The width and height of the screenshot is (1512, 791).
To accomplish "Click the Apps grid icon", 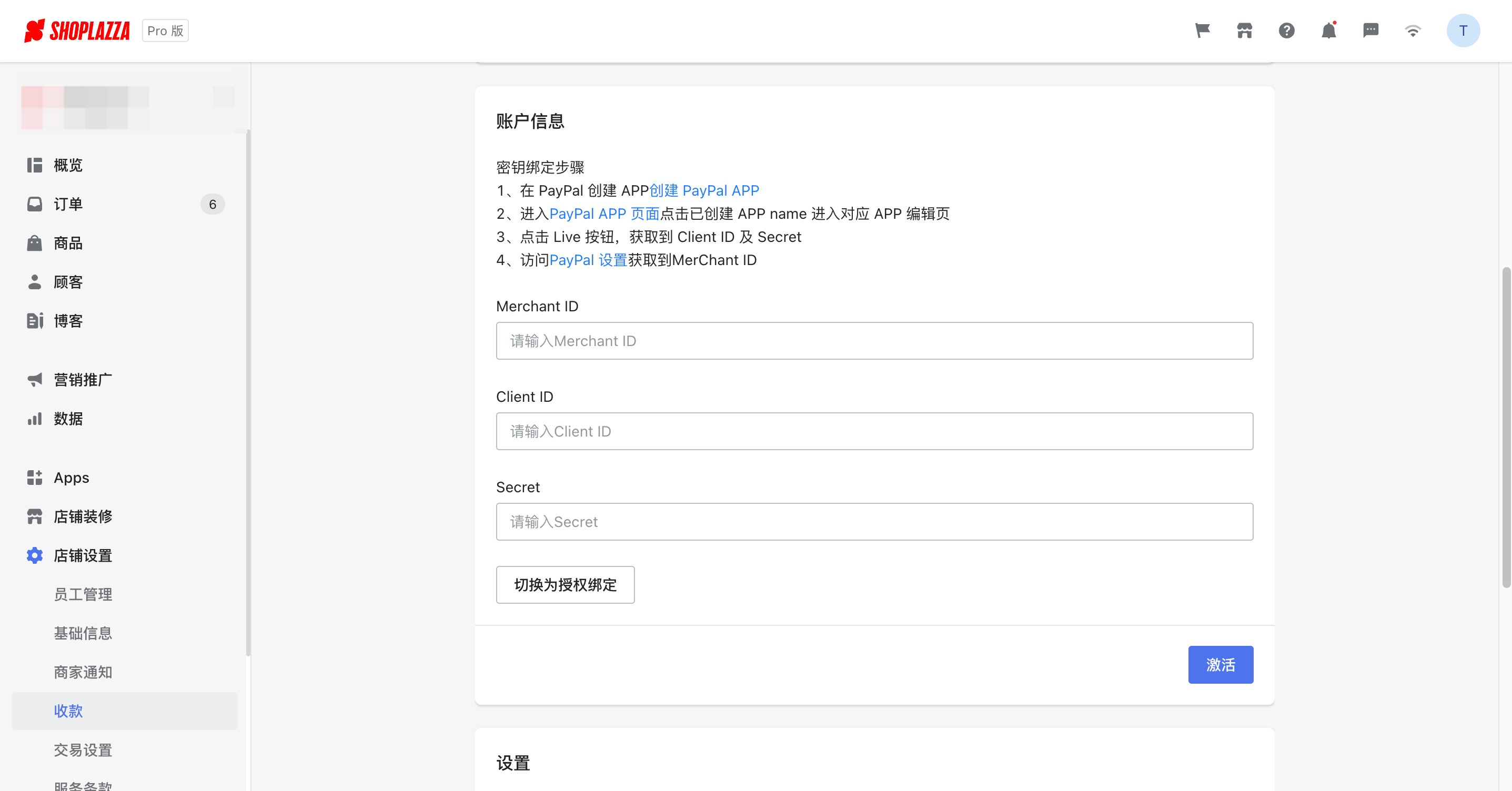I will (x=35, y=478).
